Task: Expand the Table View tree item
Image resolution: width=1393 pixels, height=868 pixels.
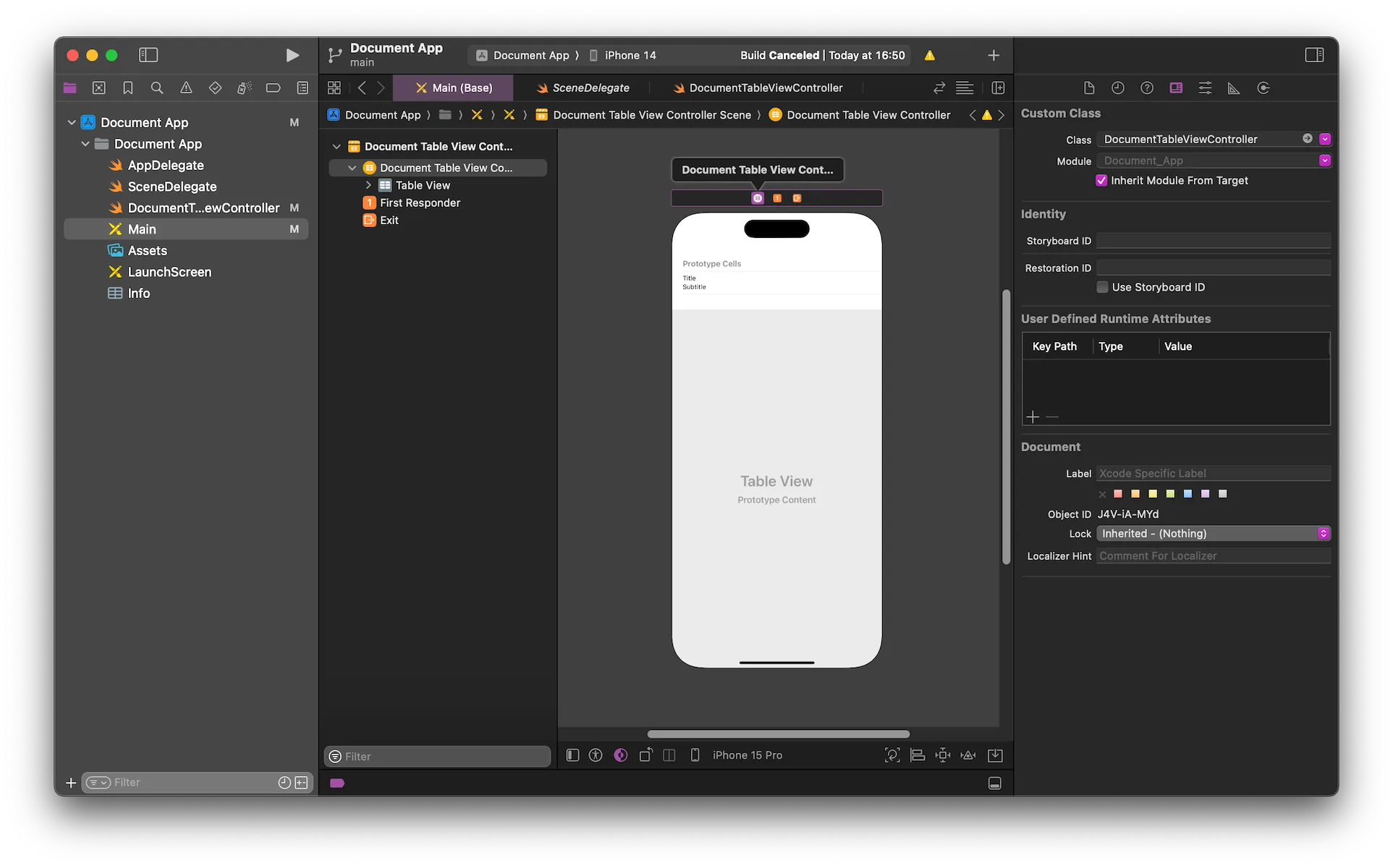Action: tap(368, 185)
